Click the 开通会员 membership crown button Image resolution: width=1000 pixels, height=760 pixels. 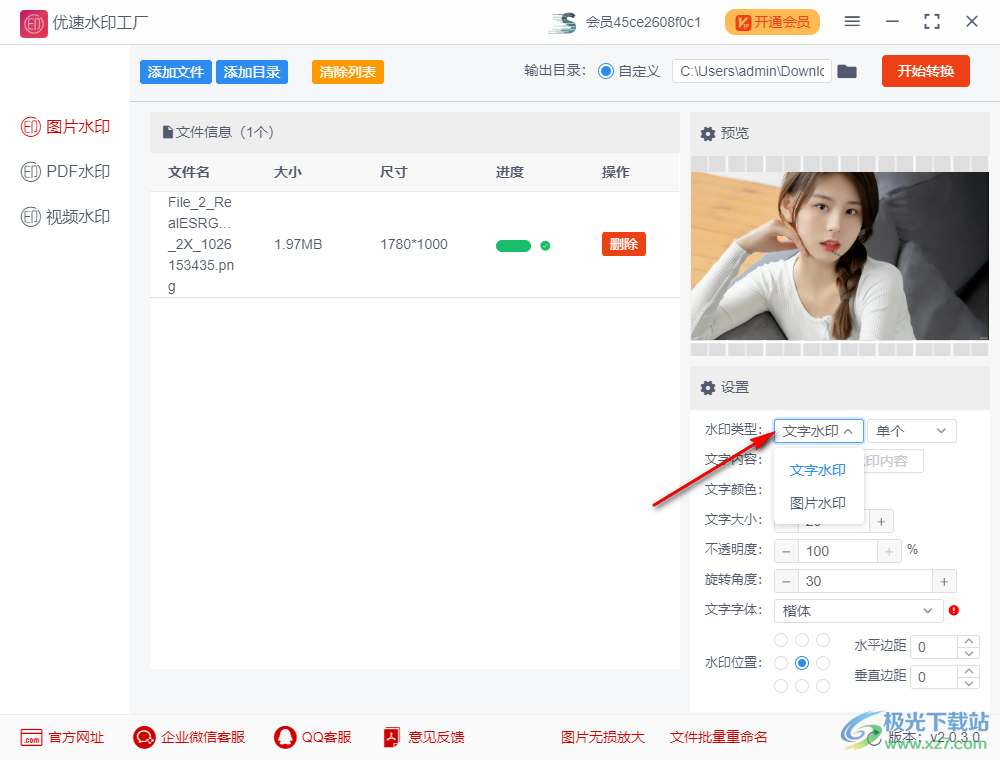(x=772, y=22)
